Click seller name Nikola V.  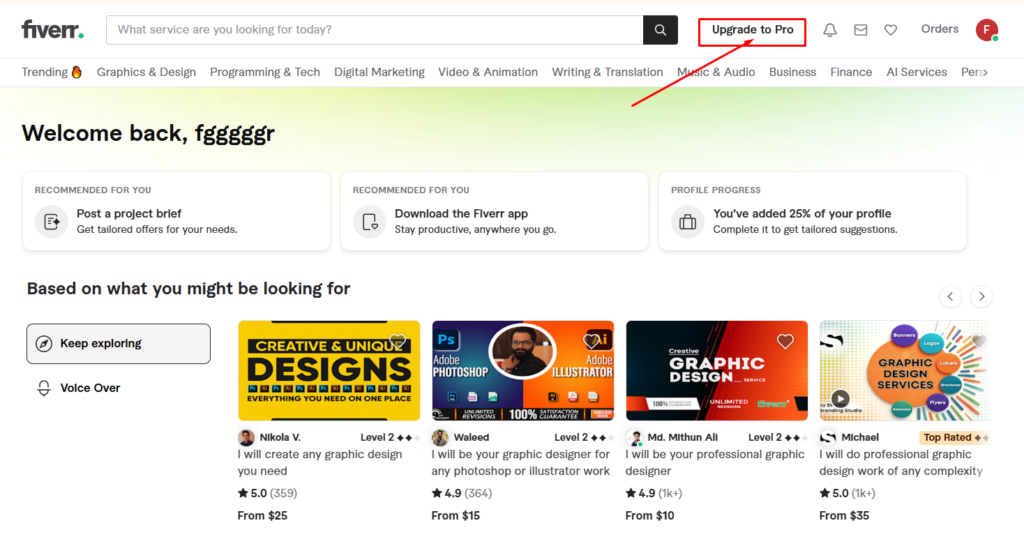point(280,438)
